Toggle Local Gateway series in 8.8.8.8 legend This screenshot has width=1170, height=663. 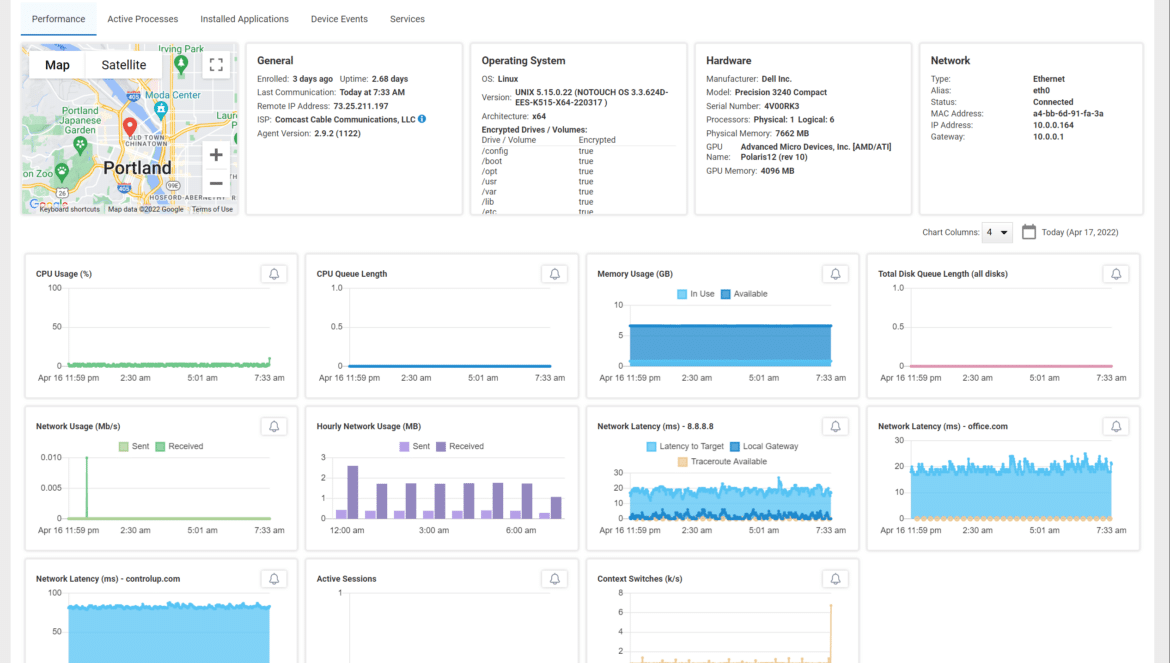click(764, 447)
